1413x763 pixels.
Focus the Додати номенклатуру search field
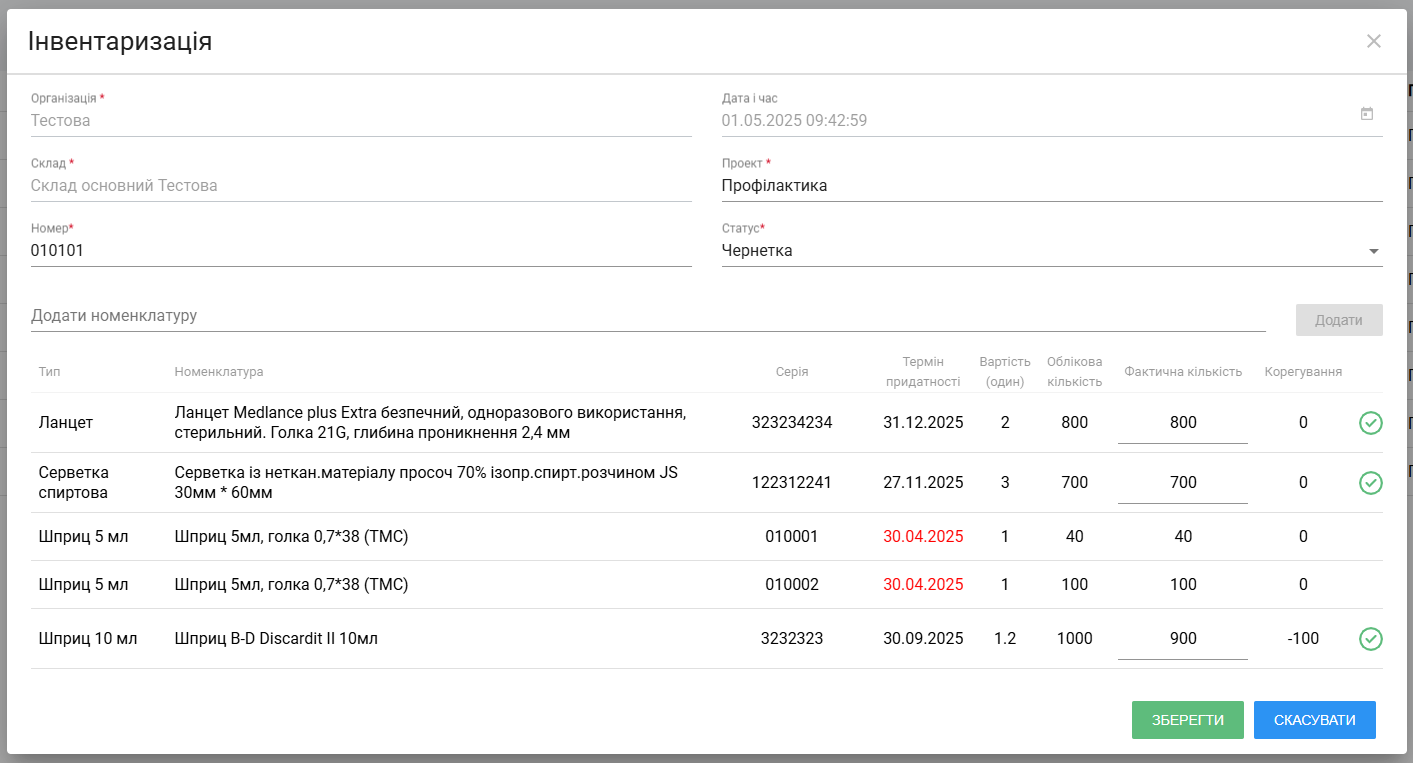tap(648, 316)
